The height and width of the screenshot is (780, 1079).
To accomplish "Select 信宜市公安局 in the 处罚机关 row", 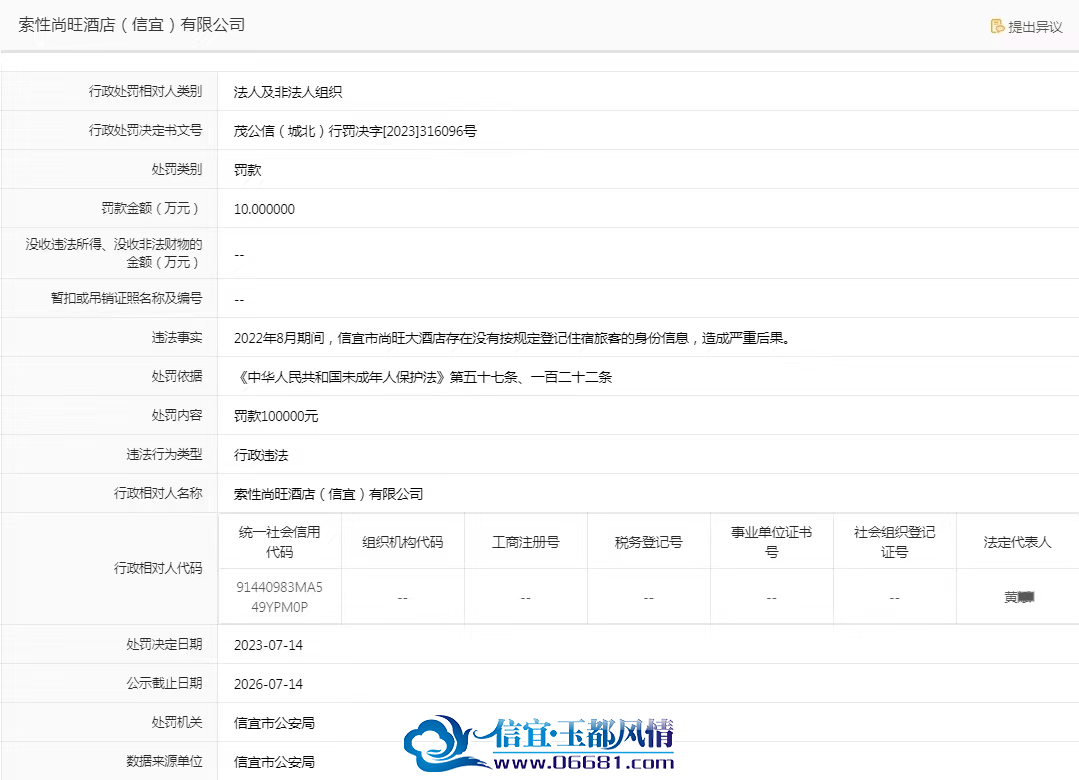I will (275, 723).
